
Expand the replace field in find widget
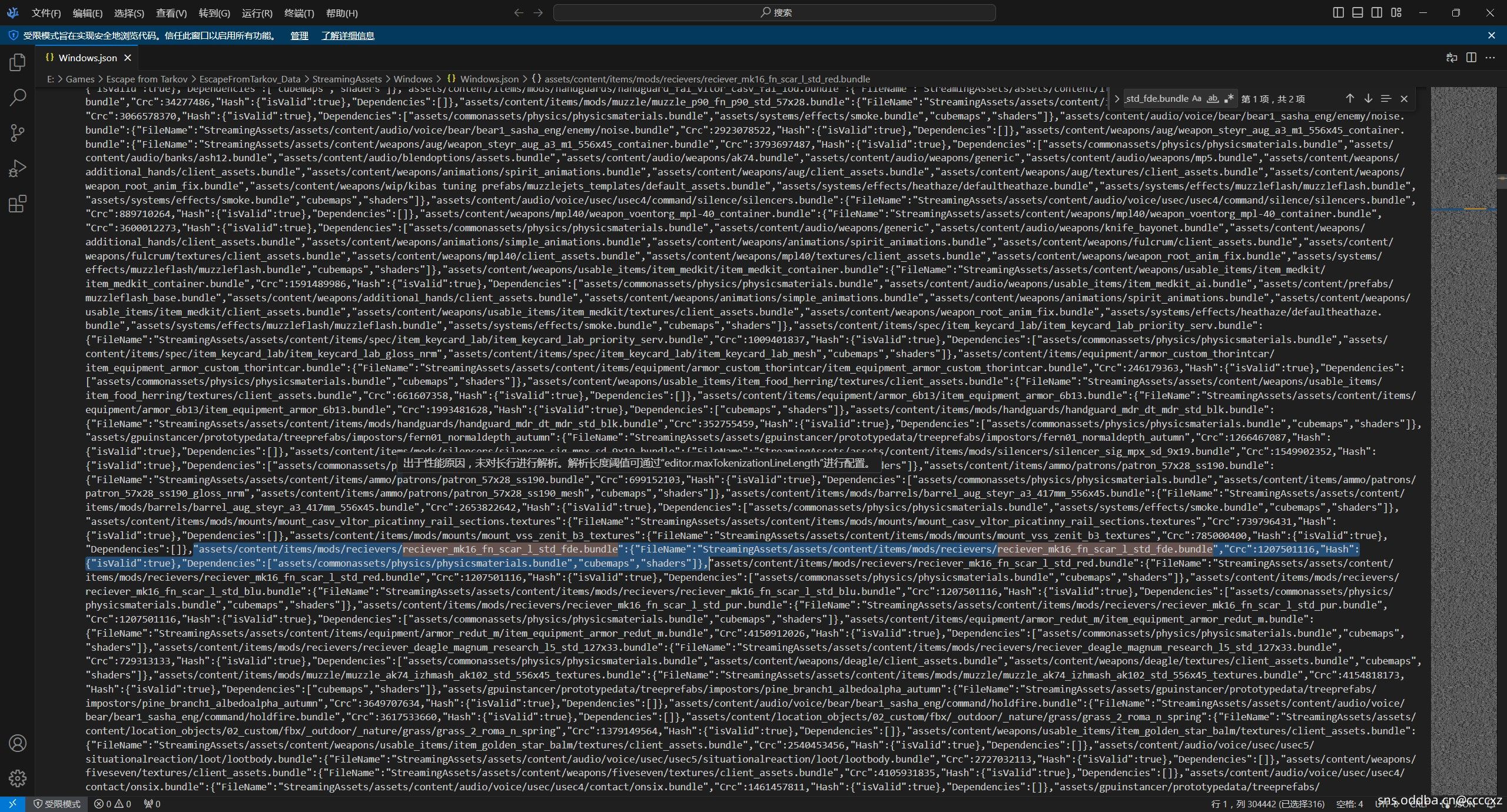[x=1117, y=99]
